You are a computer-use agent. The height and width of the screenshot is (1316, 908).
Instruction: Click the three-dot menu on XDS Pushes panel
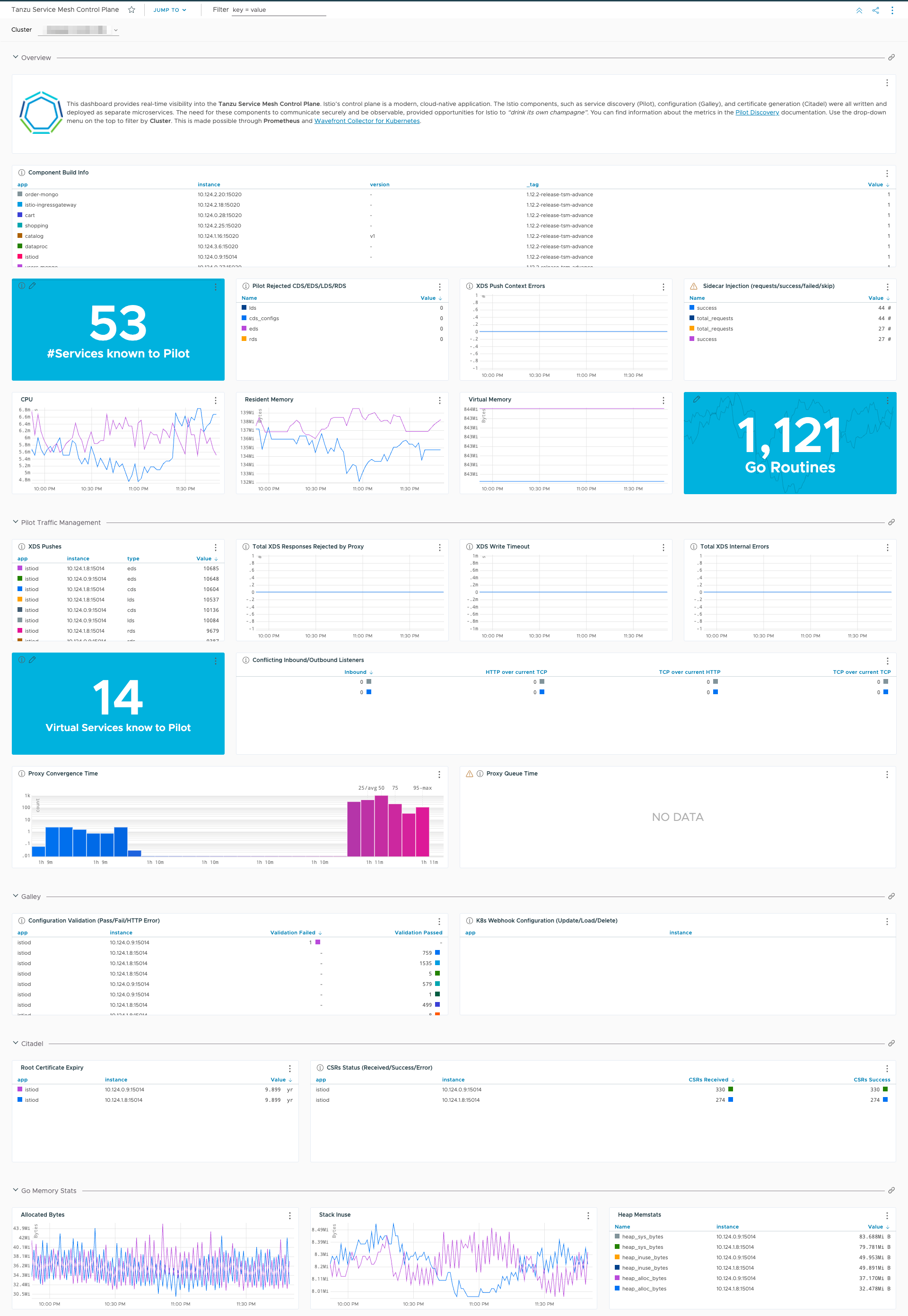click(x=218, y=547)
